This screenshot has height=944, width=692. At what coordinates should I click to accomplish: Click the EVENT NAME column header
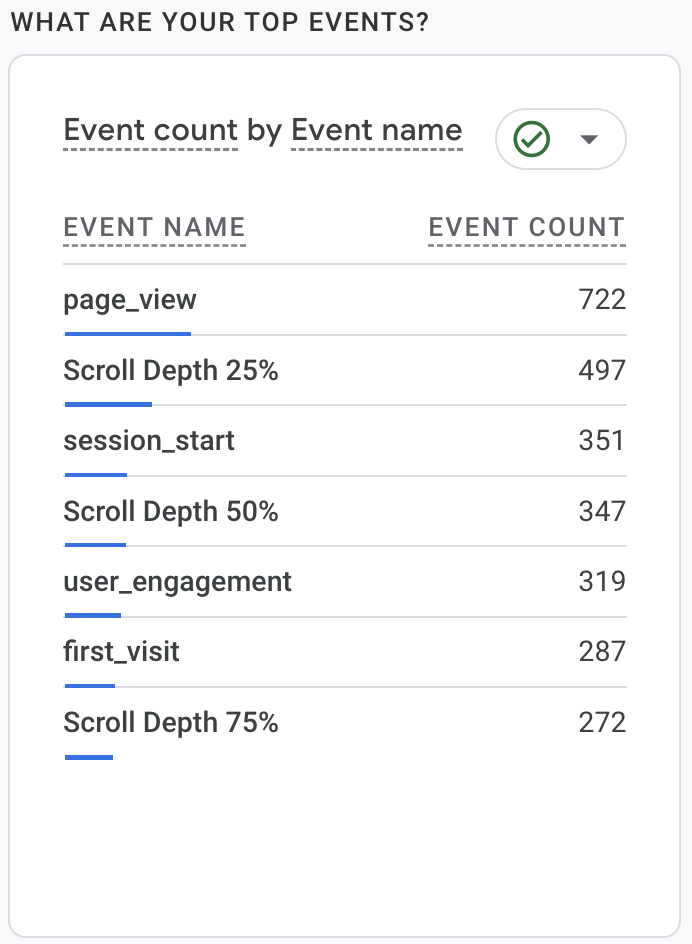(154, 227)
